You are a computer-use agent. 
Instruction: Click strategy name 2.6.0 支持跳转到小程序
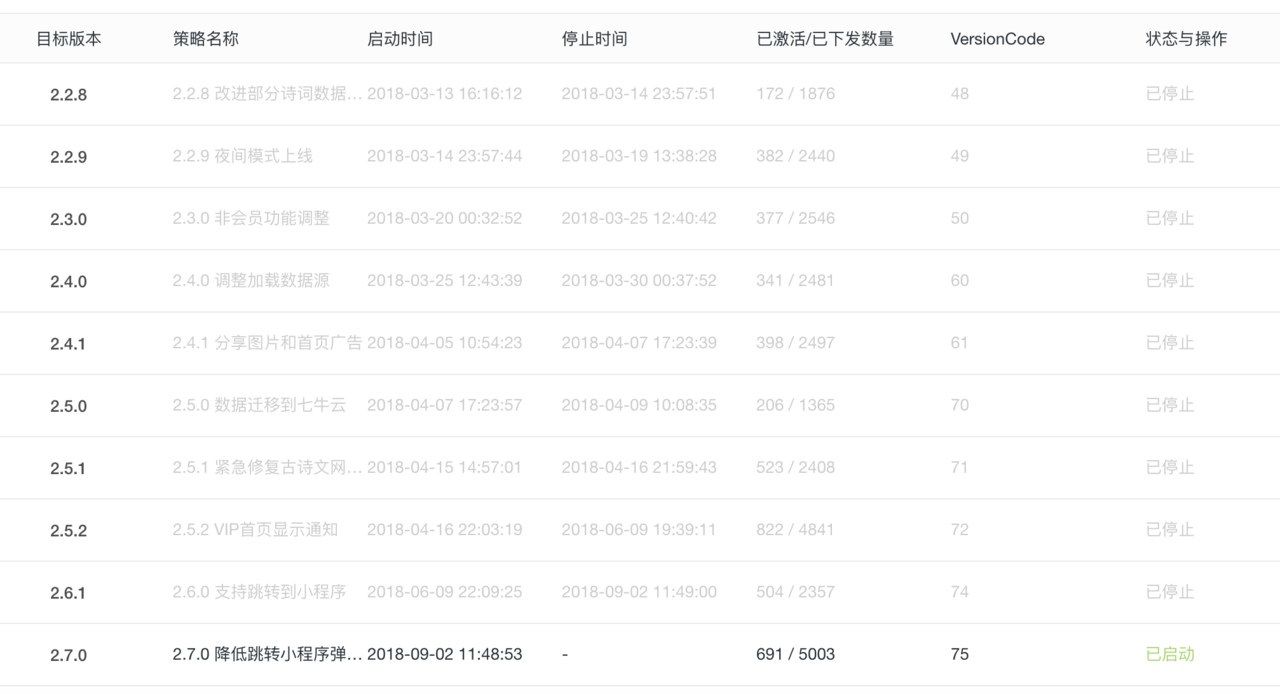[259, 592]
